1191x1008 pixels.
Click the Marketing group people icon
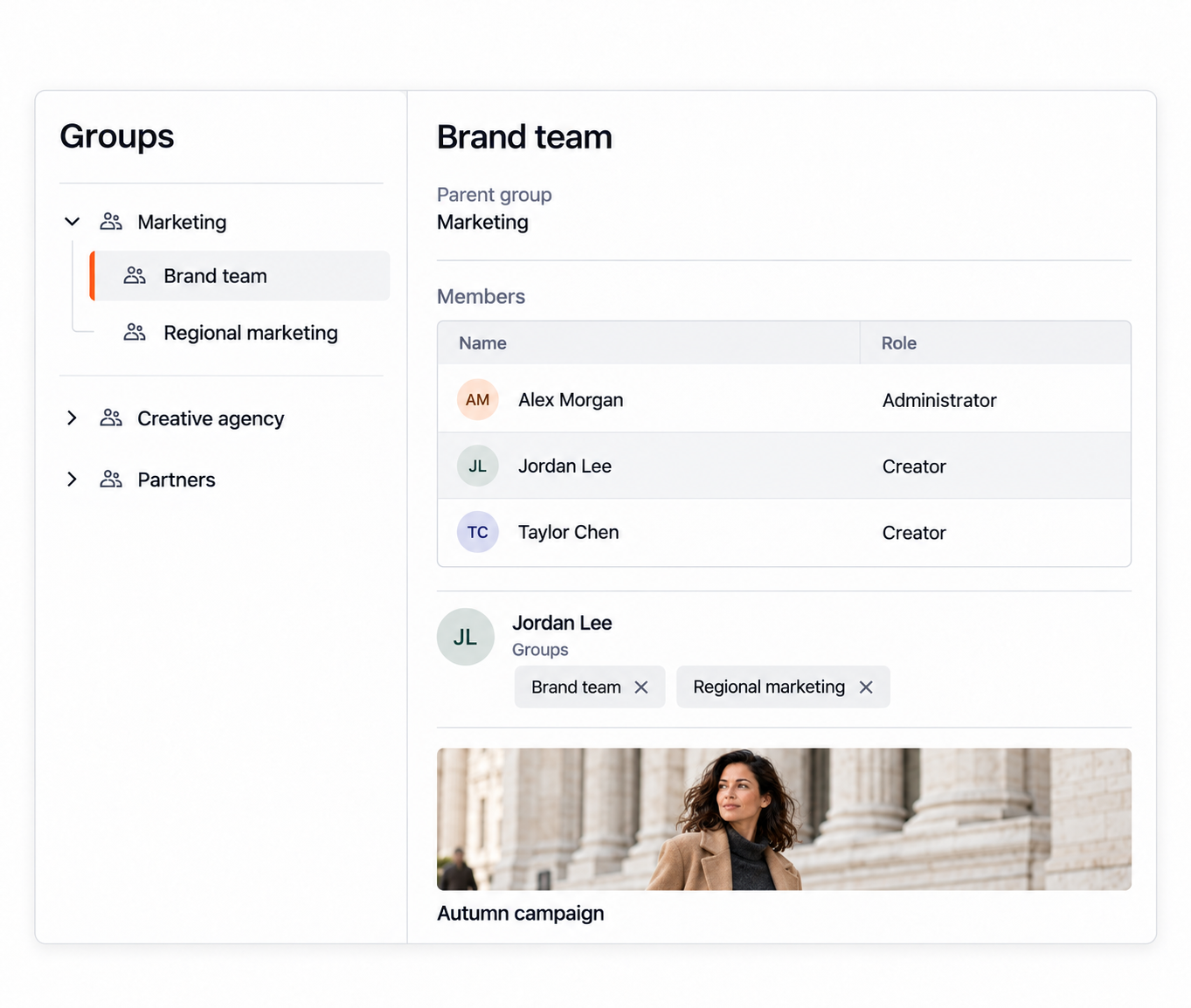(x=111, y=222)
